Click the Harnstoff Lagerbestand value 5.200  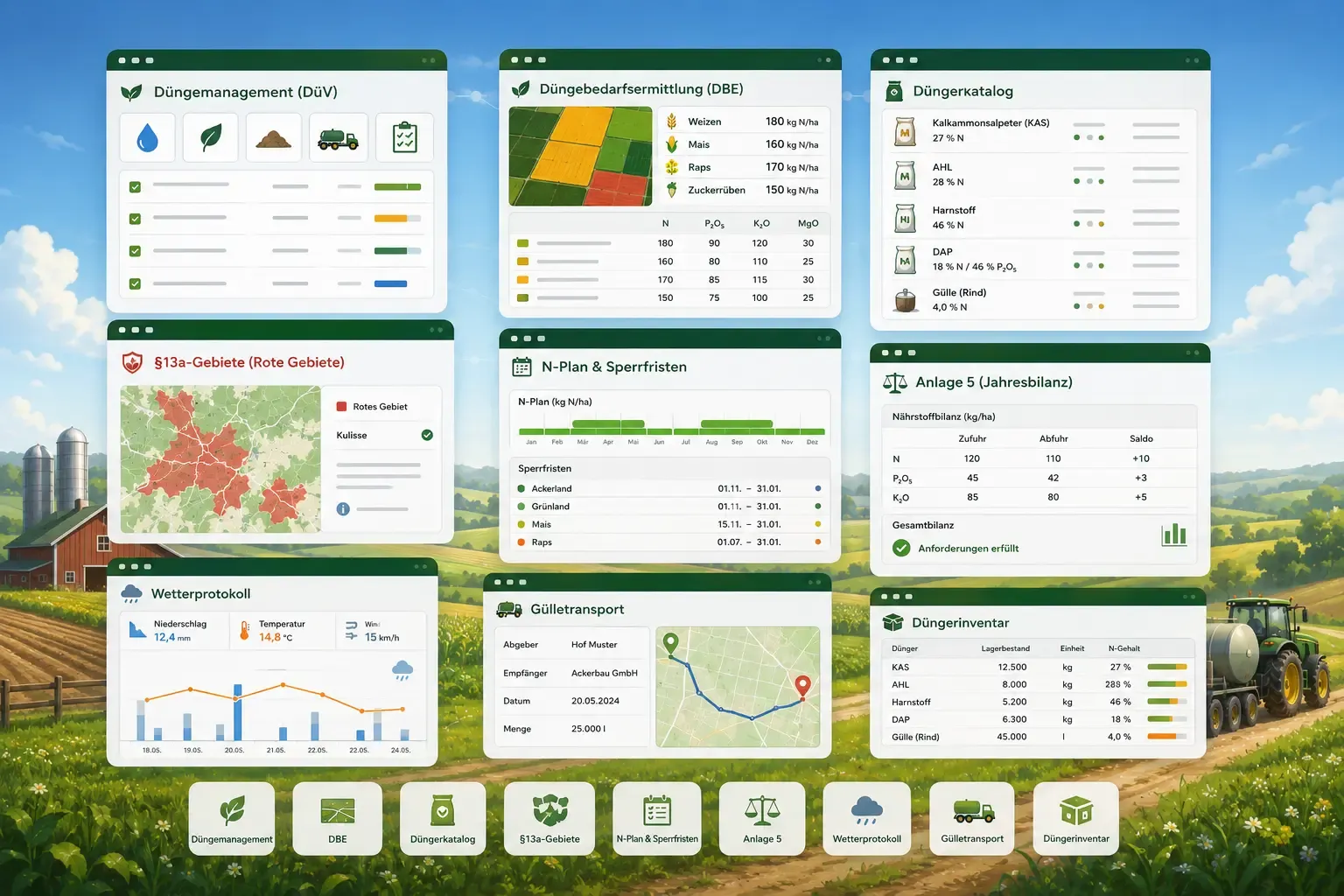tap(1014, 702)
